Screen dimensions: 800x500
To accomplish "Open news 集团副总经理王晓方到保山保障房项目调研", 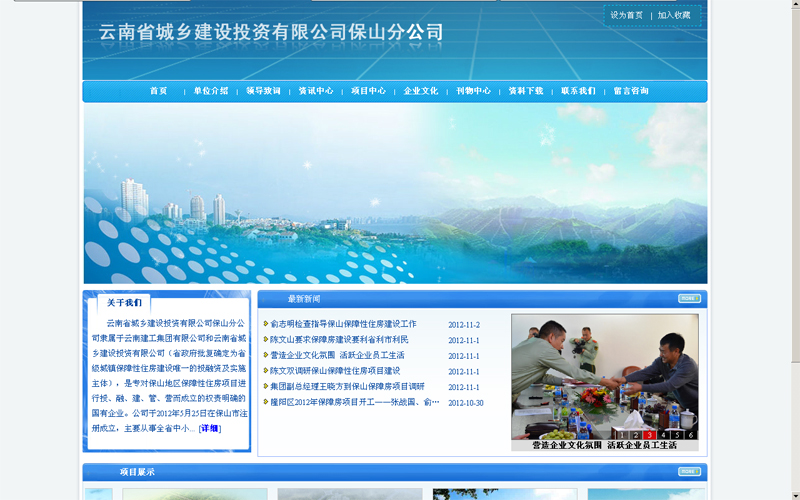I will [347, 386].
